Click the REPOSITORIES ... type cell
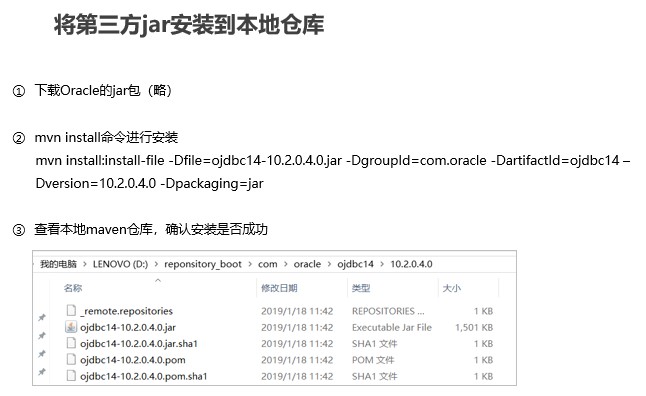646x396 pixels. [x=388, y=311]
